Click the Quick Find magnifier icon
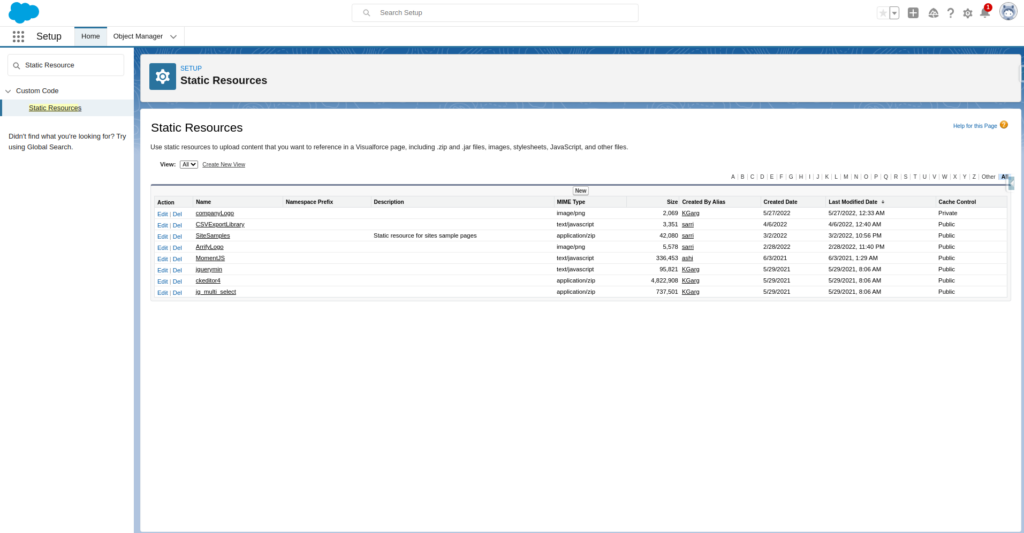The width and height of the screenshot is (1024, 533). click(x=16, y=65)
